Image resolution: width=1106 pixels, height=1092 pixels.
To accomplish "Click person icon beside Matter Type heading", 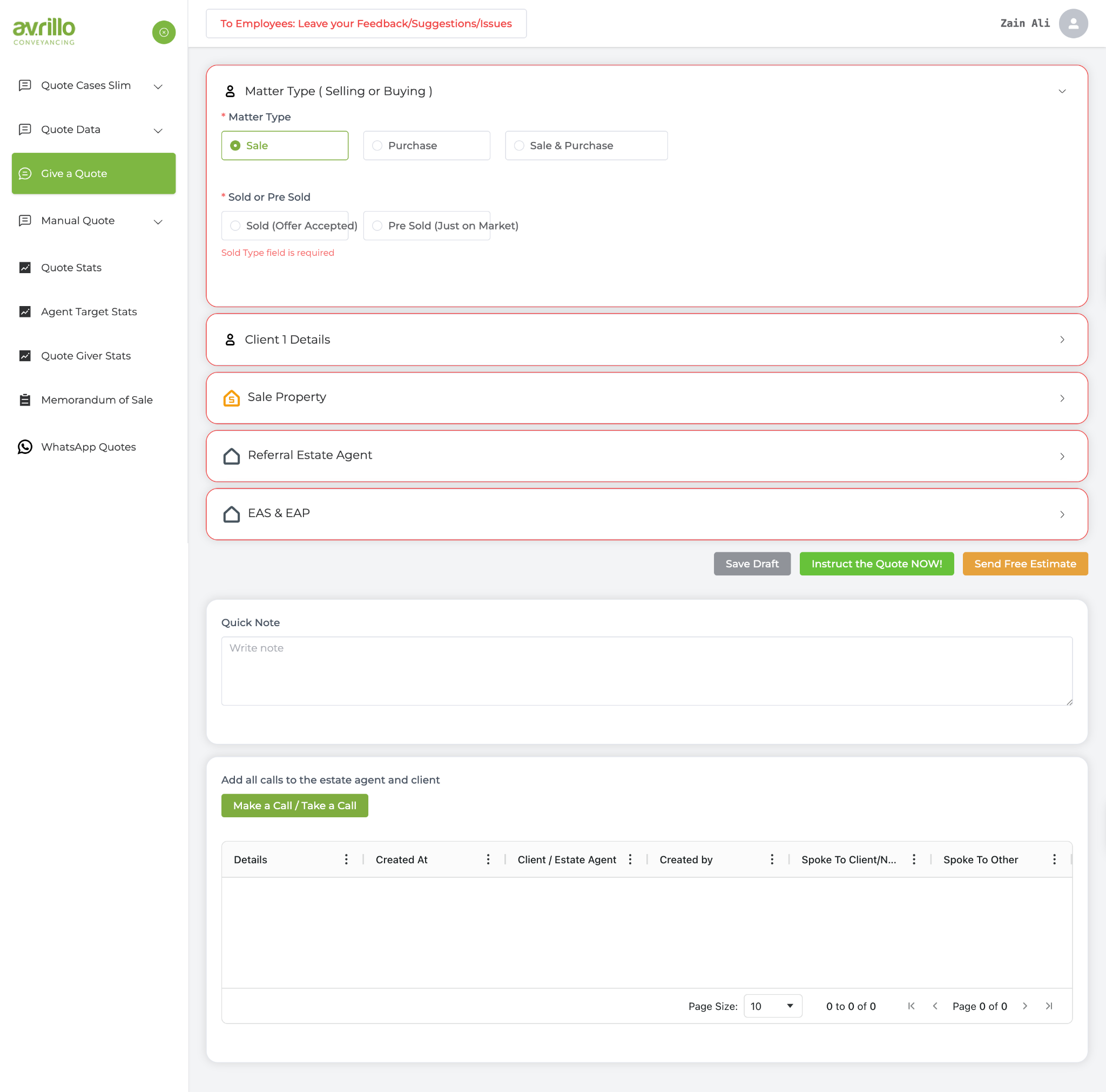I will 230,91.
